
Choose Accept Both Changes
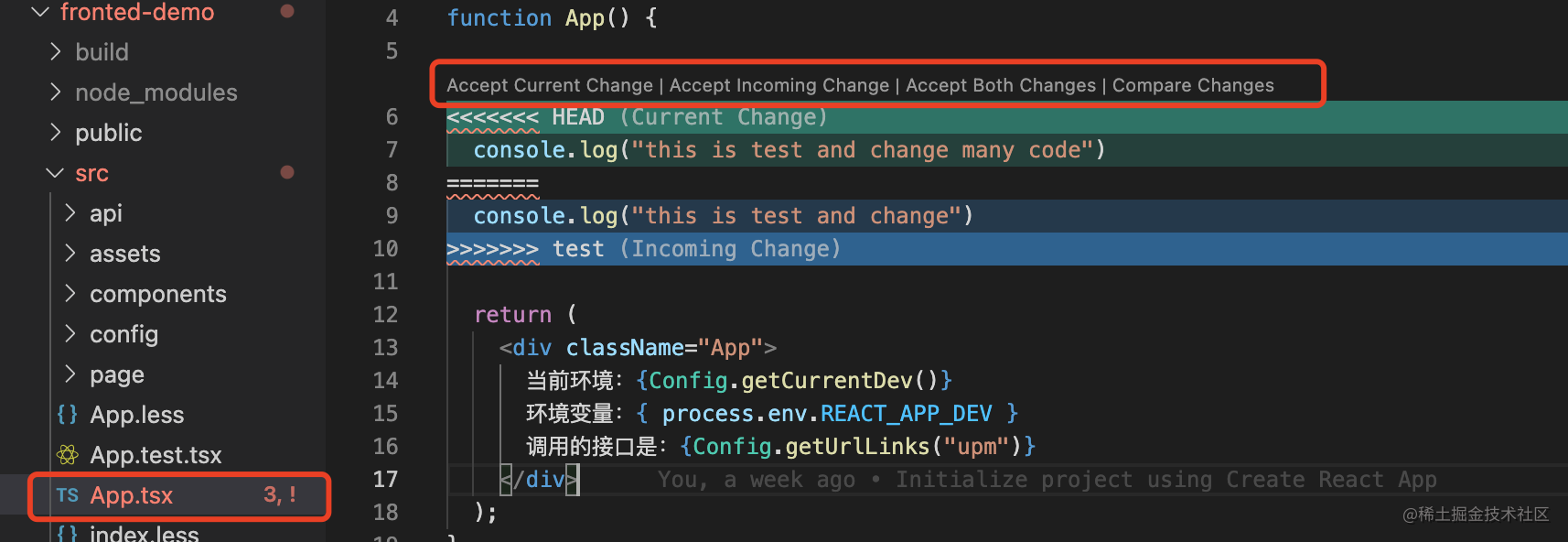pos(1001,85)
